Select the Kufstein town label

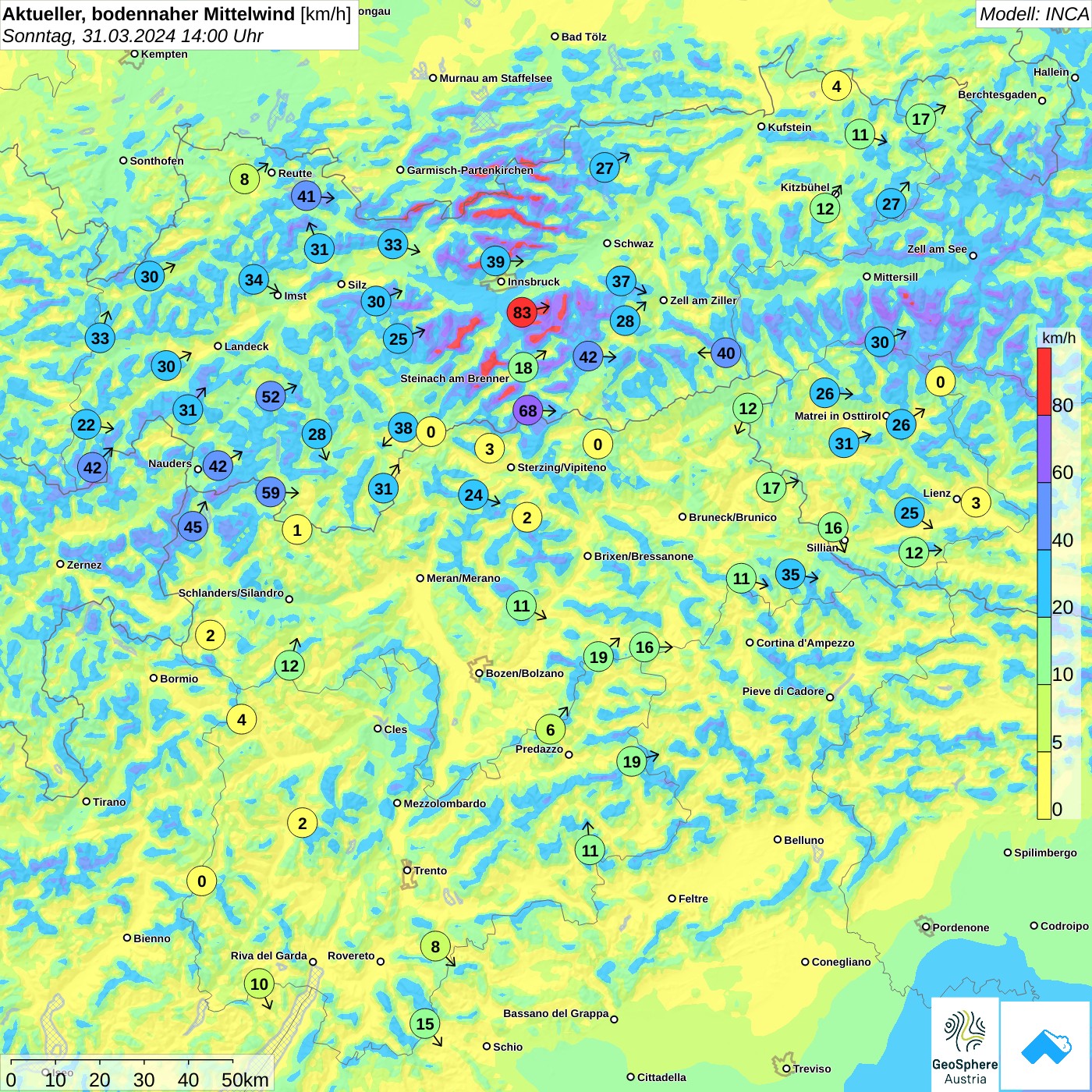click(x=789, y=127)
